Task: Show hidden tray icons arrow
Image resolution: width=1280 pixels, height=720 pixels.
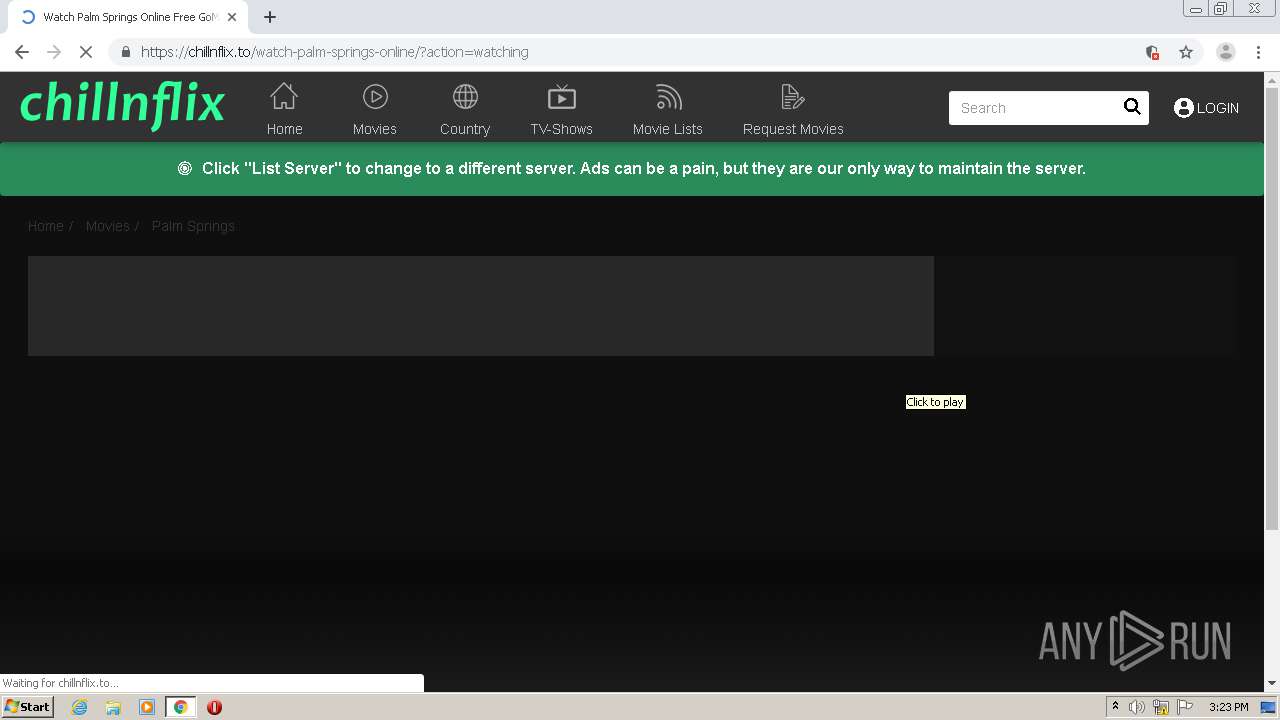Action: pyautogui.click(x=1115, y=707)
